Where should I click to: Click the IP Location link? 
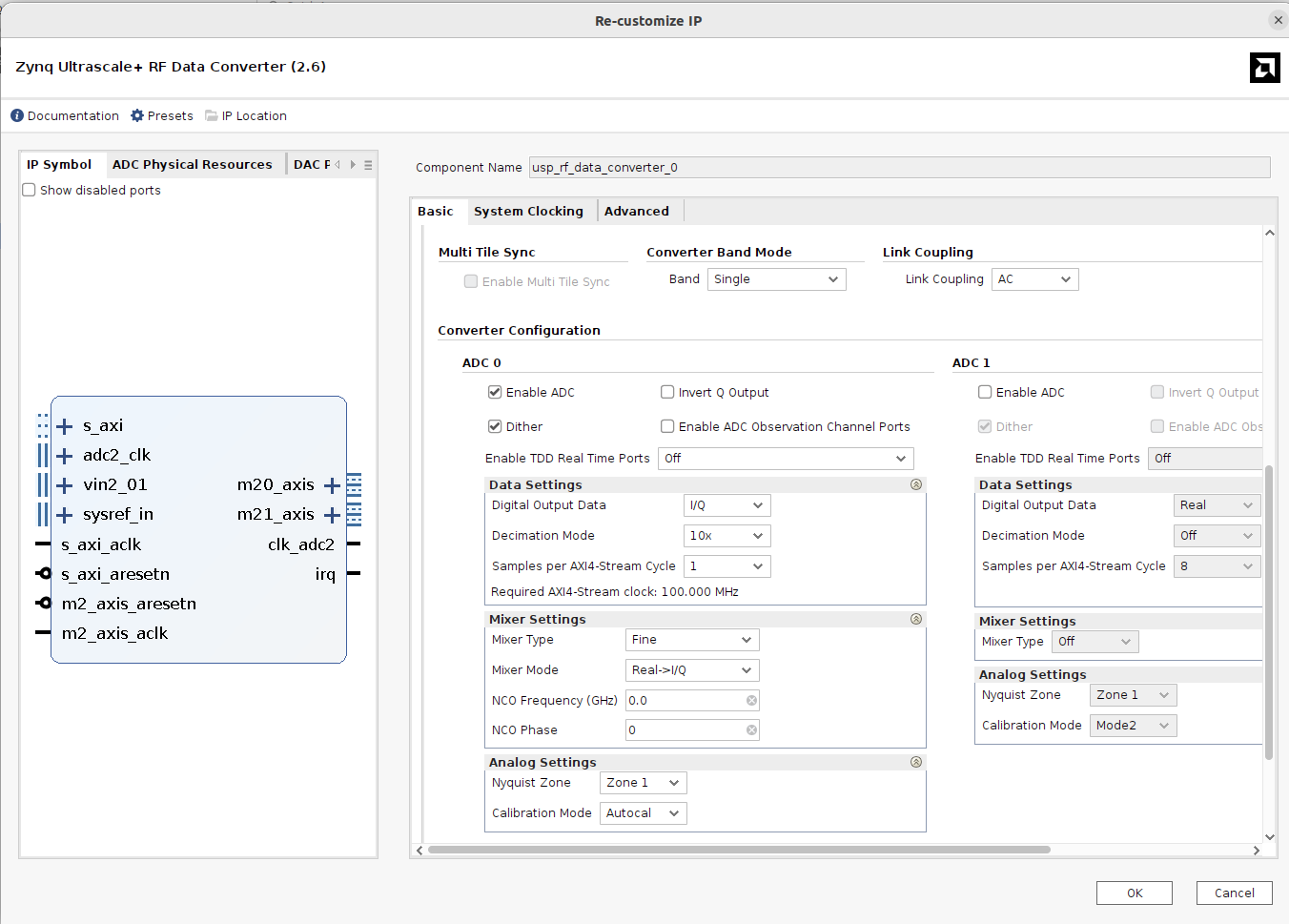(x=255, y=115)
